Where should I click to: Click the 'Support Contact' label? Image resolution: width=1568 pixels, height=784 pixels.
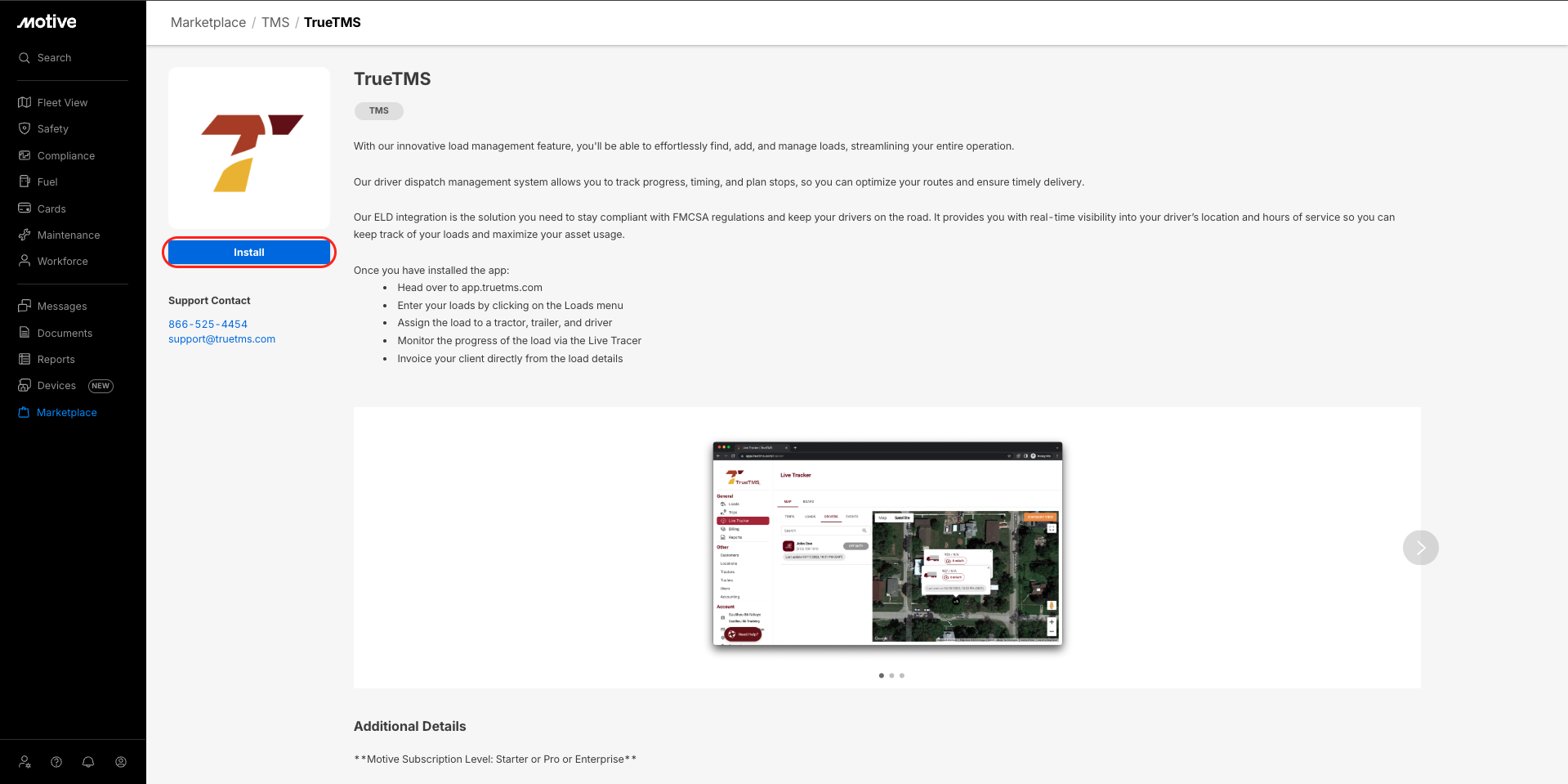pos(209,301)
